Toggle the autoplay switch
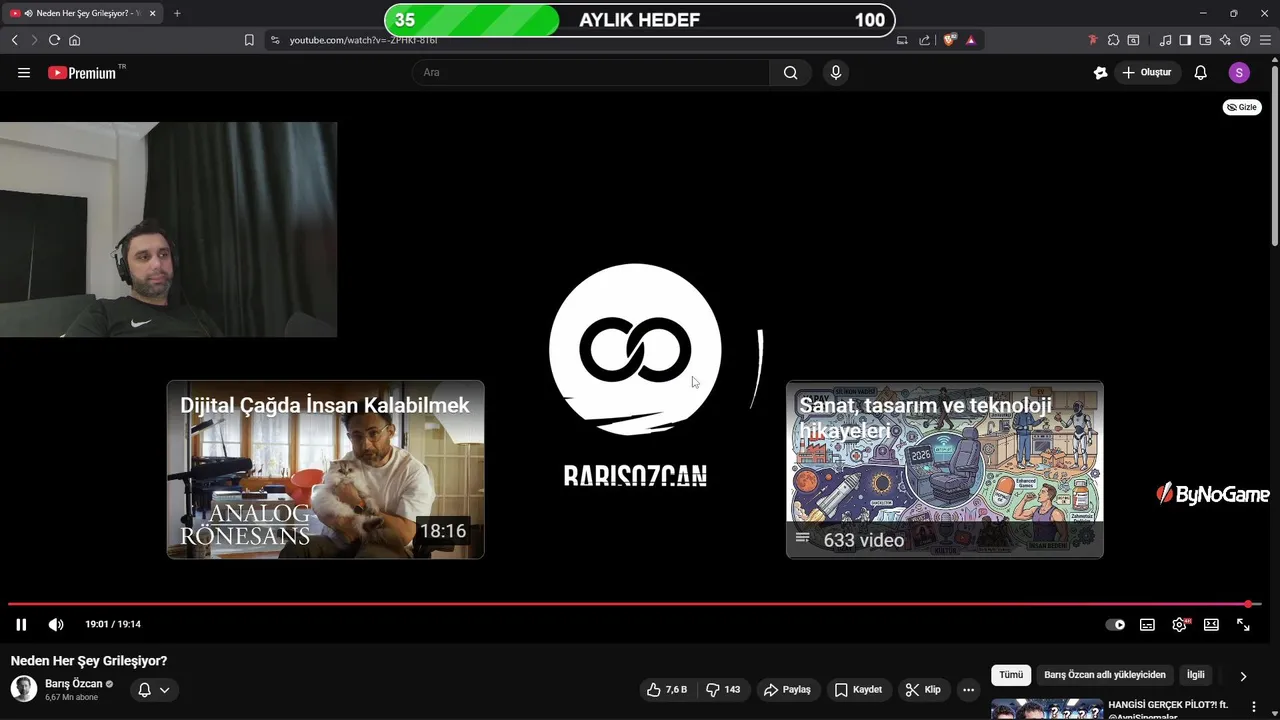This screenshot has height=720, width=1280. click(x=1115, y=624)
